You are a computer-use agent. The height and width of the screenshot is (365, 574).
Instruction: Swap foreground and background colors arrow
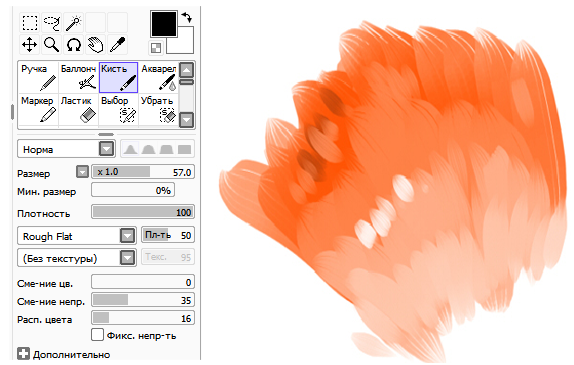click(186, 17)
